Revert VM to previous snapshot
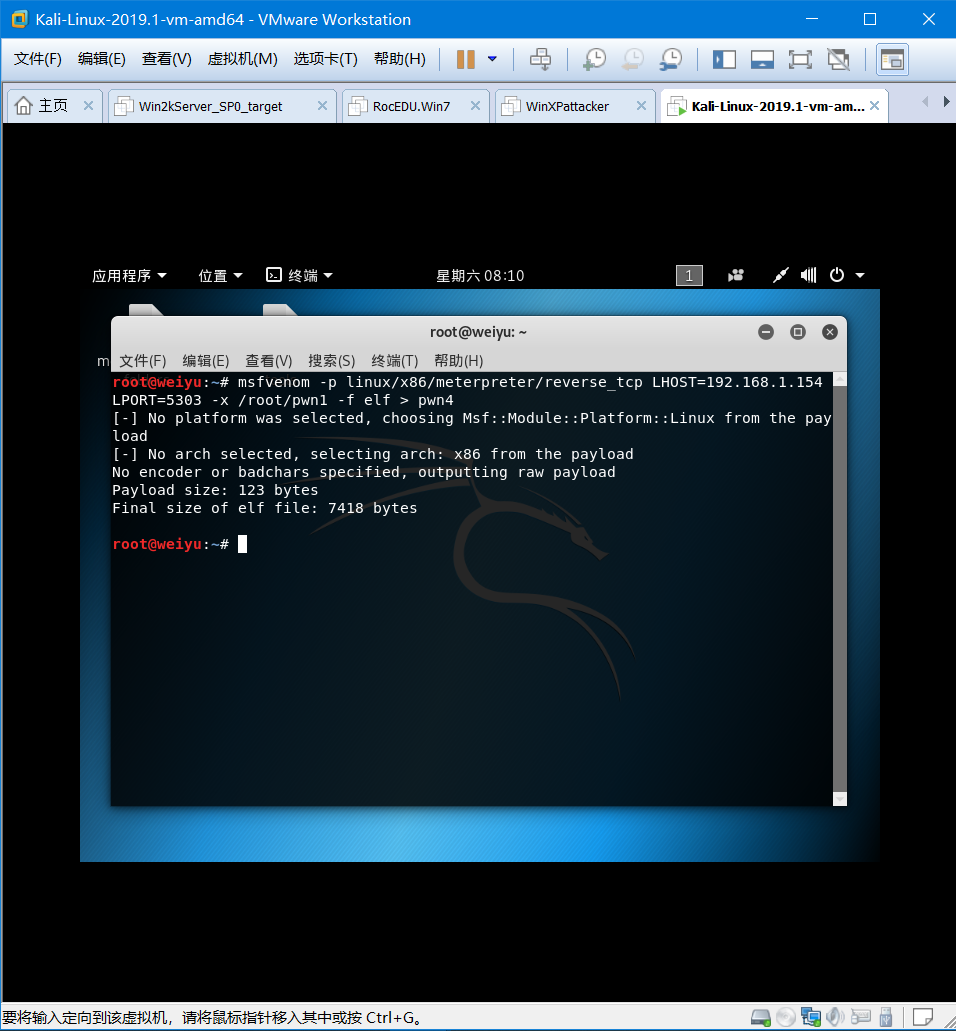The width and height of the screenshot is (956, 1031). click(633, 59)
